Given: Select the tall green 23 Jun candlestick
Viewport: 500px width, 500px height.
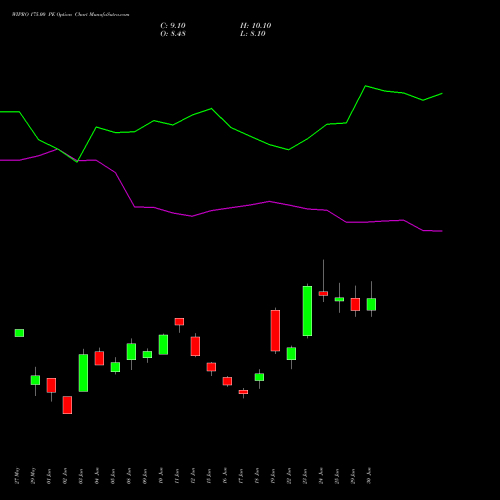Looking at the screenshot, I should point(307,311).
